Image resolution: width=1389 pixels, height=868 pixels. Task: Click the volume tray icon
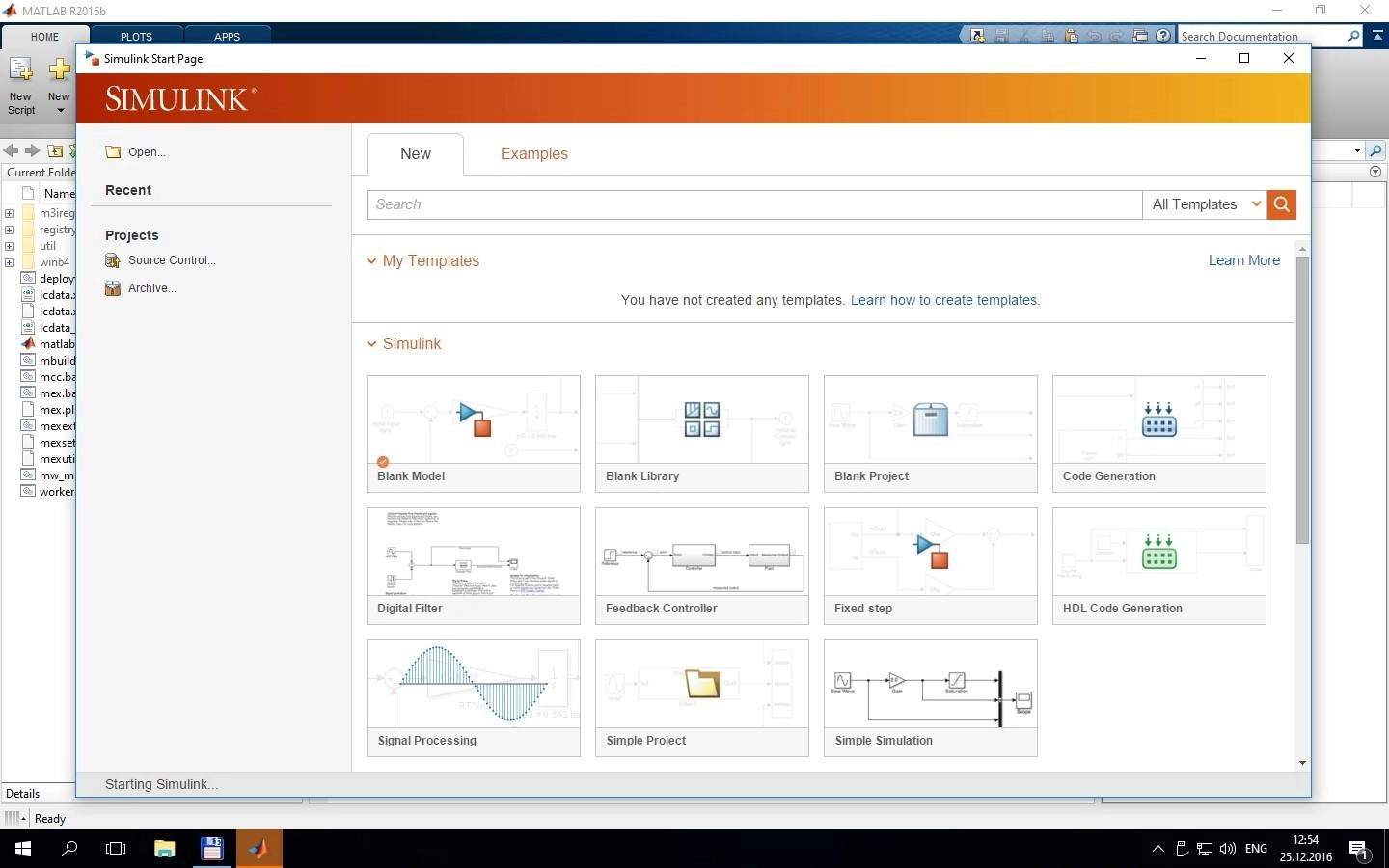(1228, 849)
